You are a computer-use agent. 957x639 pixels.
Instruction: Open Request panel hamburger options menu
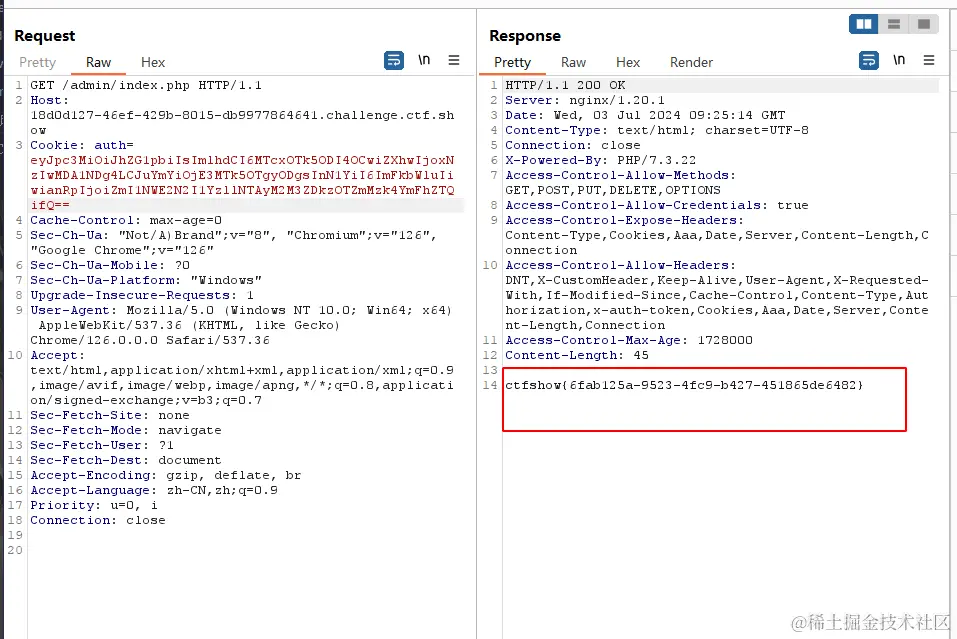click(453, 60)
